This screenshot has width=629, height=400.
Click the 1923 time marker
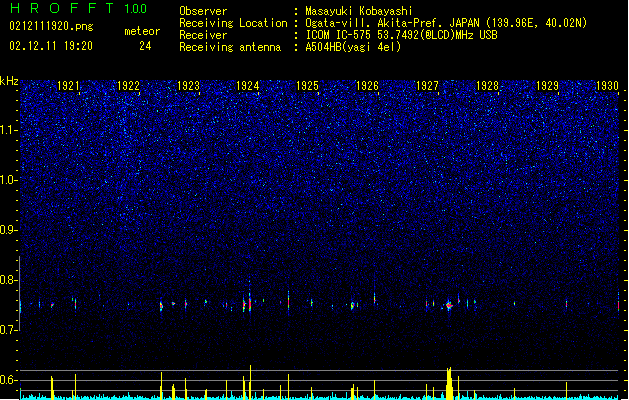(x=188, y=86)
